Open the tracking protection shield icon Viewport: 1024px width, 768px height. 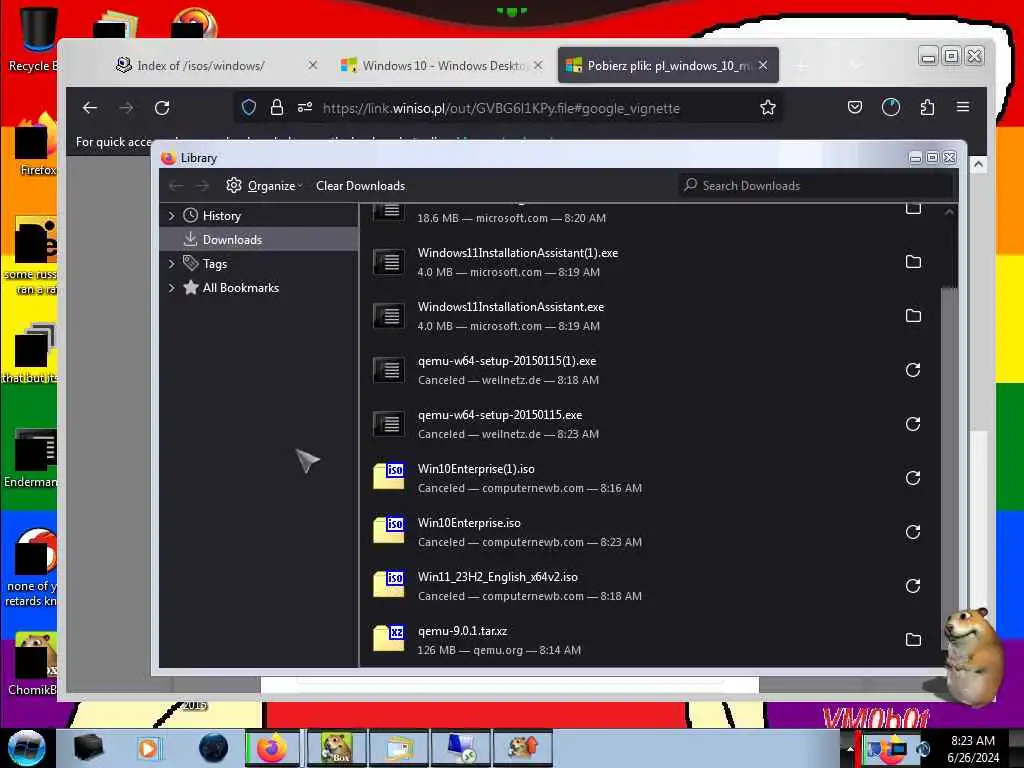coord(248,108)
